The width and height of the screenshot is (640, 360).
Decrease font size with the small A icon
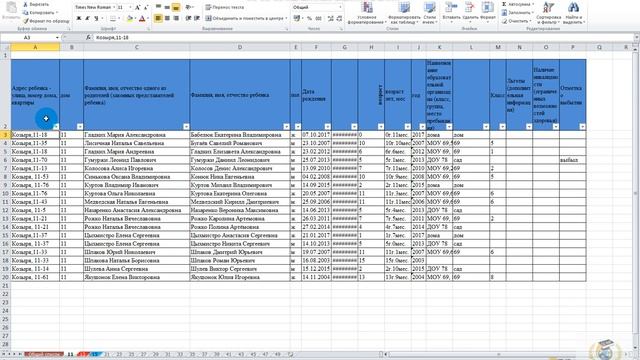pos(146,7)
